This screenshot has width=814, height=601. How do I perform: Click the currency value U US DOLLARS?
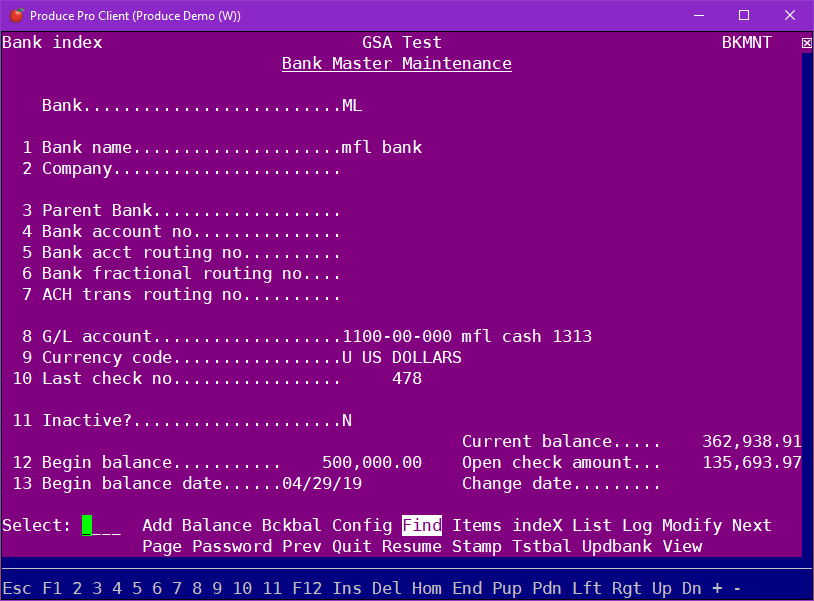[x=402, y=358]
